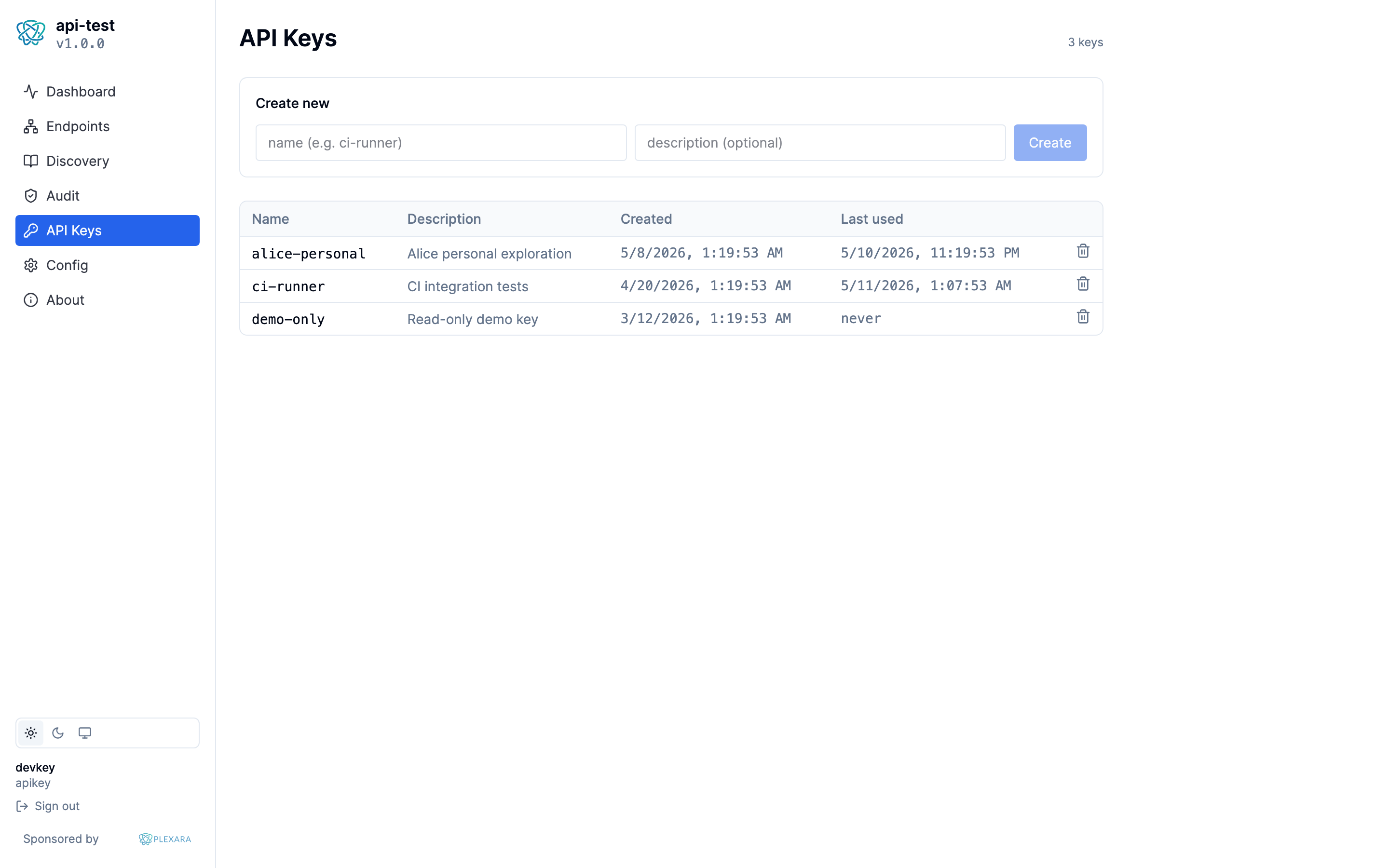This screenshot has width=1389, height=868.
Task: Click the 'CI integration tests' description
Action: [x=467, y=286]
